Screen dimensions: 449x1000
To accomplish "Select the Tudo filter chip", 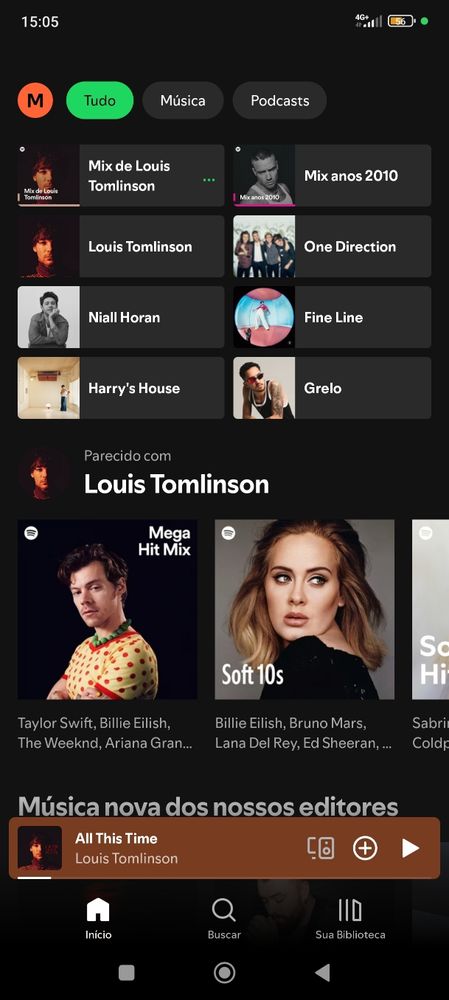I will coord(100,101).
